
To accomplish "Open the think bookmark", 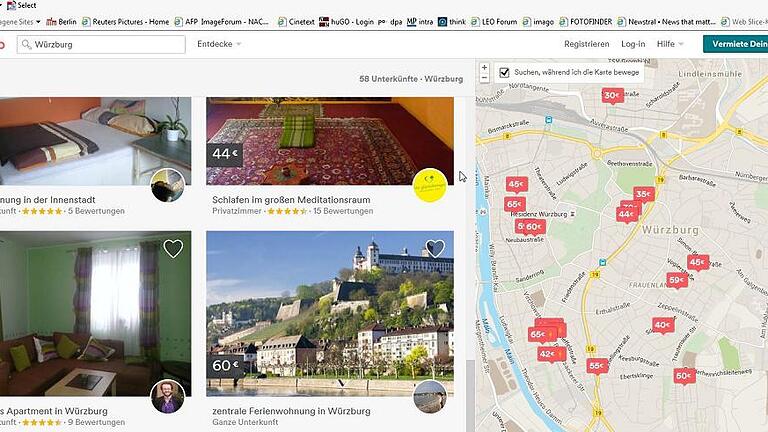I will pyautogui.click(x=452, y=22).
